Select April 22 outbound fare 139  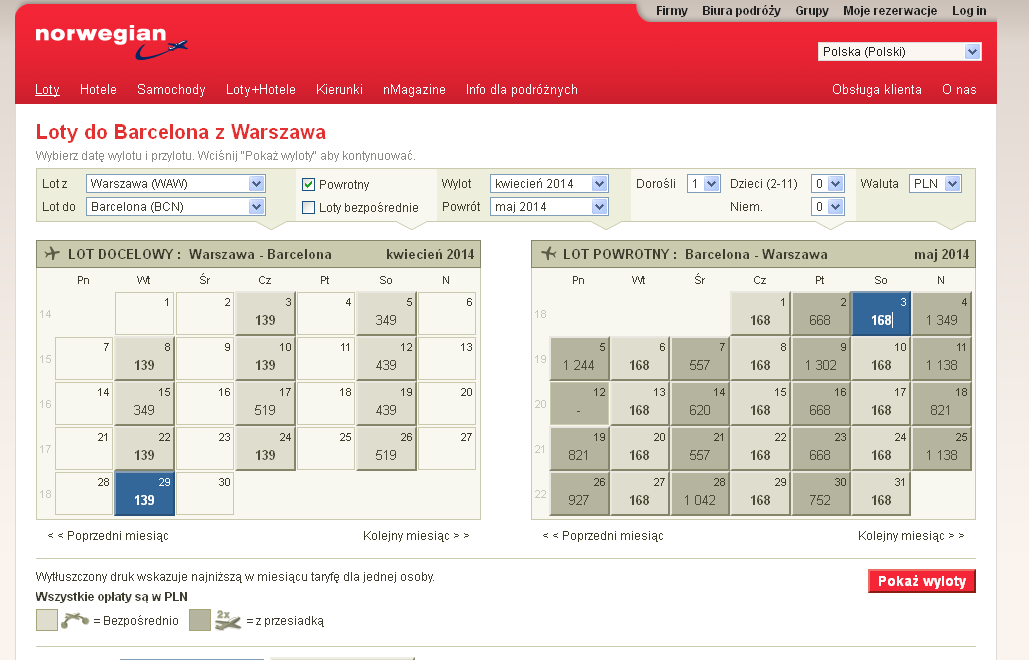click(x=144, y=448)
